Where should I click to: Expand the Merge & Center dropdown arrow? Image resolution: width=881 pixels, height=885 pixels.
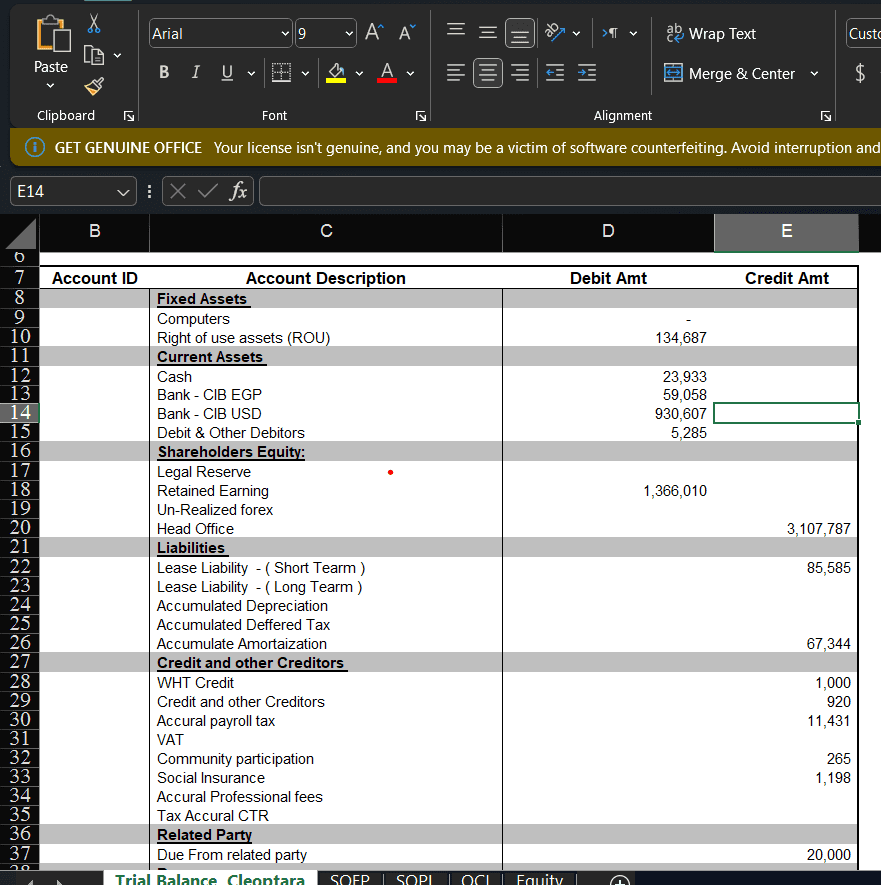[813, 73]
